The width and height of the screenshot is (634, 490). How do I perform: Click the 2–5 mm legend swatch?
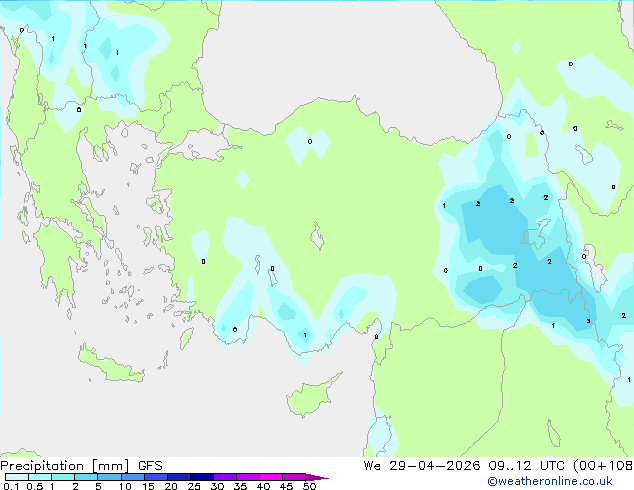point(86,477)
